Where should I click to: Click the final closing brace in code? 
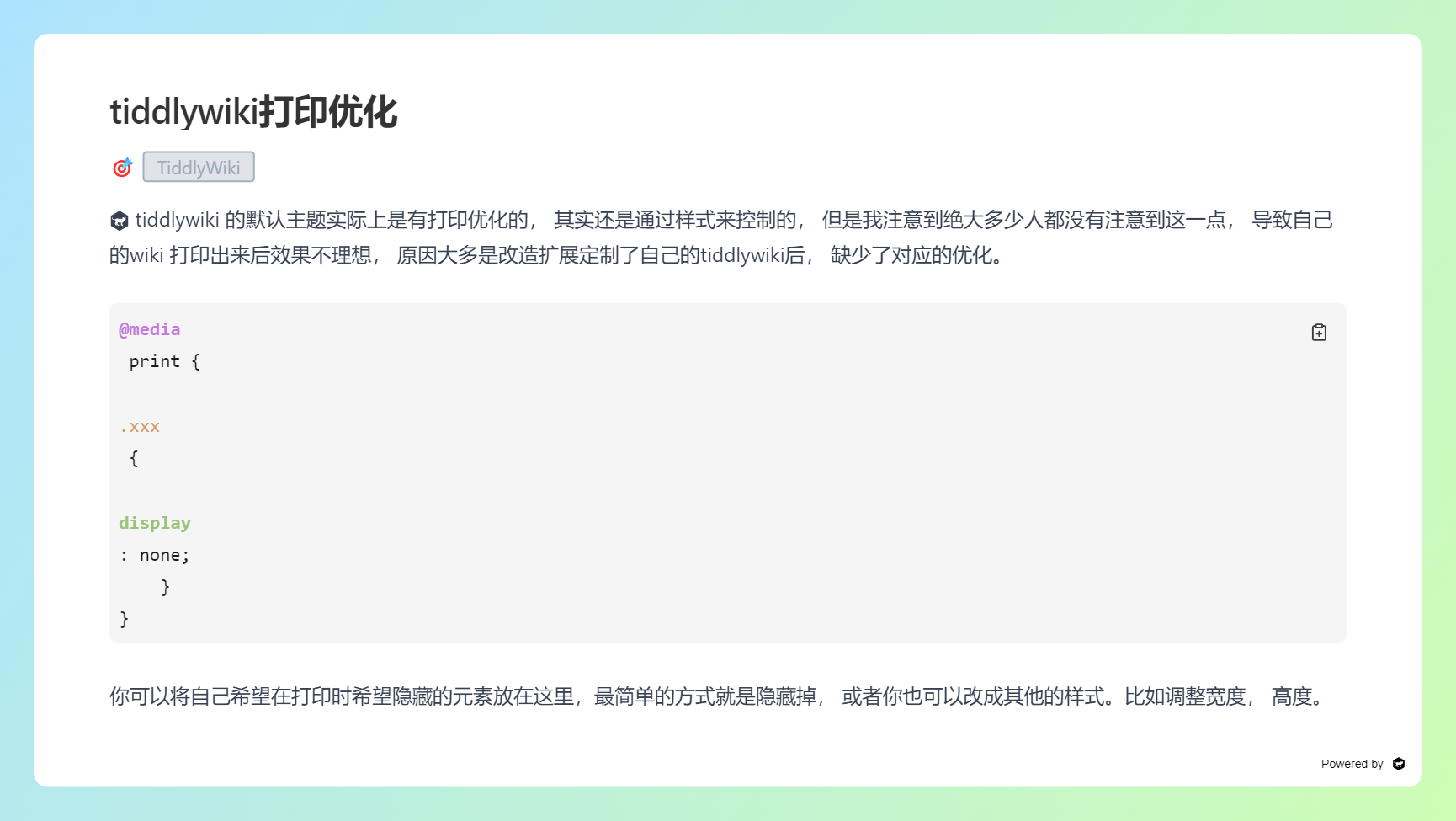(125, 619)
